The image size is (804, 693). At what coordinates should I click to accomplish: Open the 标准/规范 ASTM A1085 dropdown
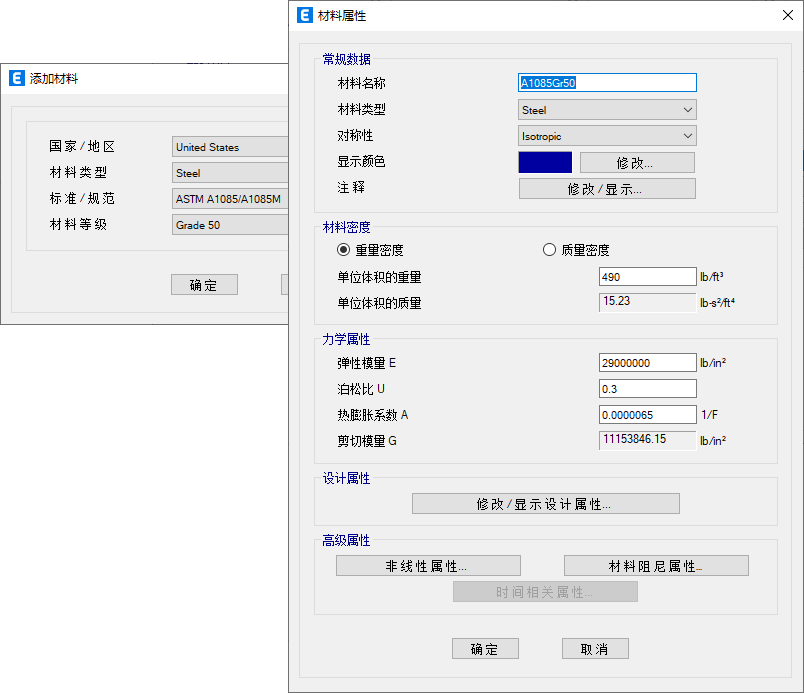pos(230,199)
